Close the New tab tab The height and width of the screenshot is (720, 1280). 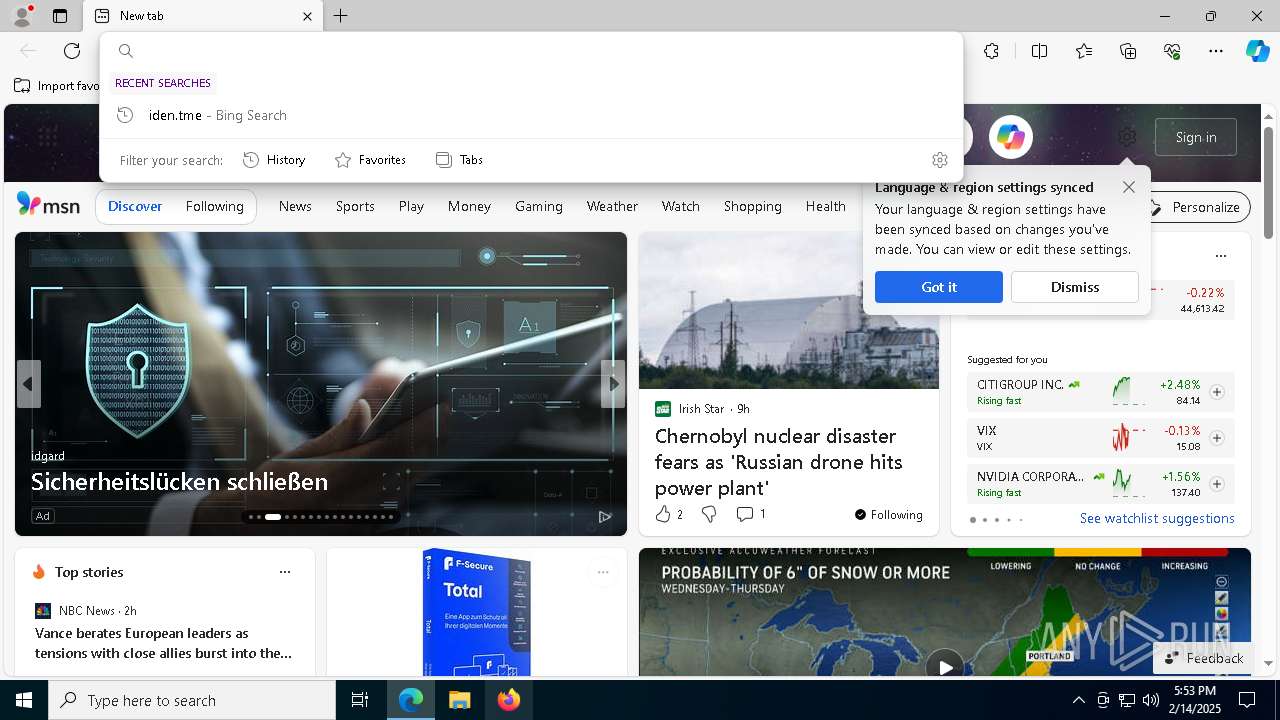click(x=307, y=16)
